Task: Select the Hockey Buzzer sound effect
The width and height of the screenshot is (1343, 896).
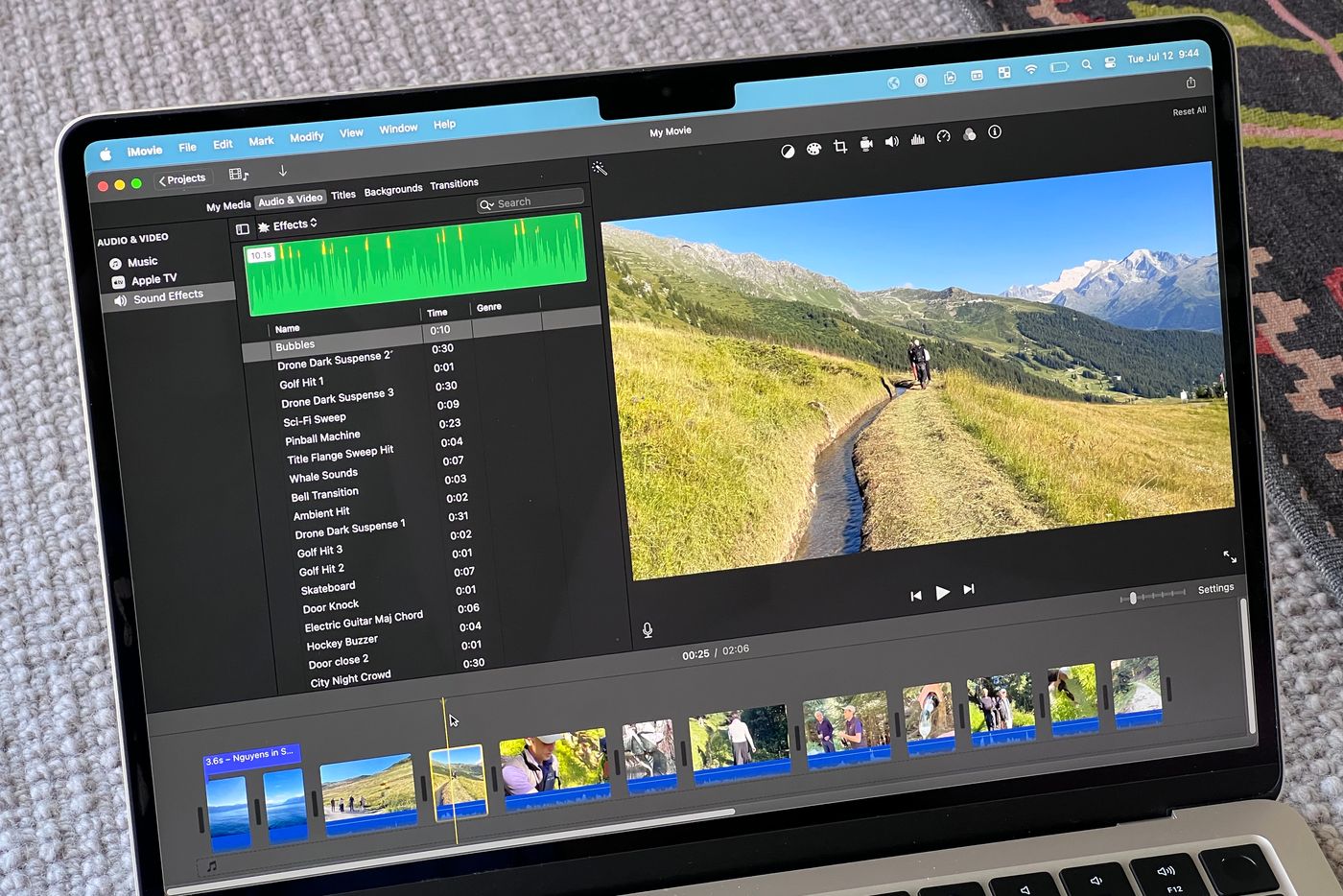Action: point(342,642)
